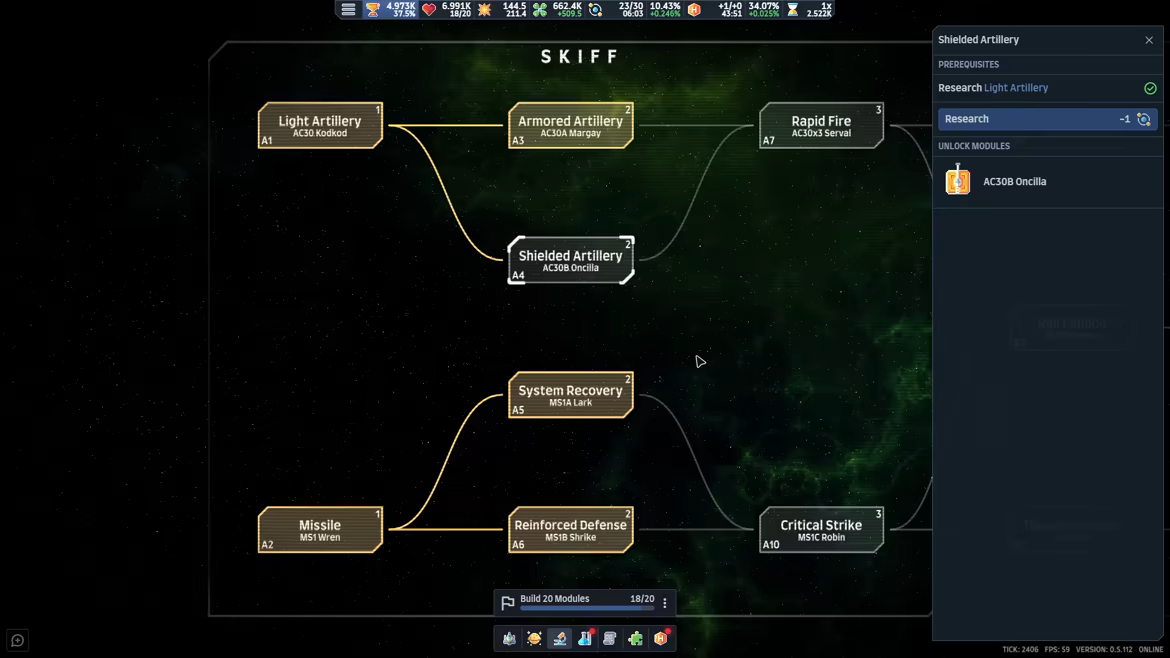Click the Build 20 Modules progress bar
The height and width of the screenshot is (658, 1170).
click(x=587, y=609)
